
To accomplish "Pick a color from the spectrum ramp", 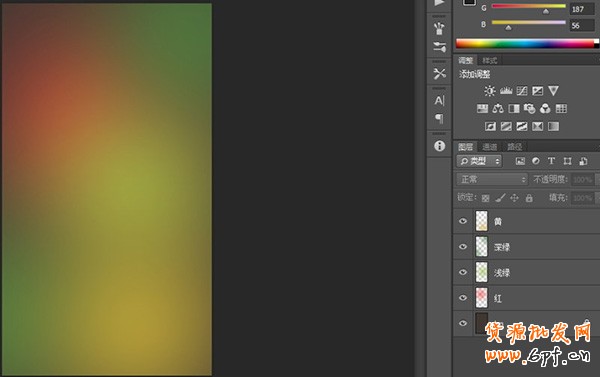I will (x=525, y=44).
